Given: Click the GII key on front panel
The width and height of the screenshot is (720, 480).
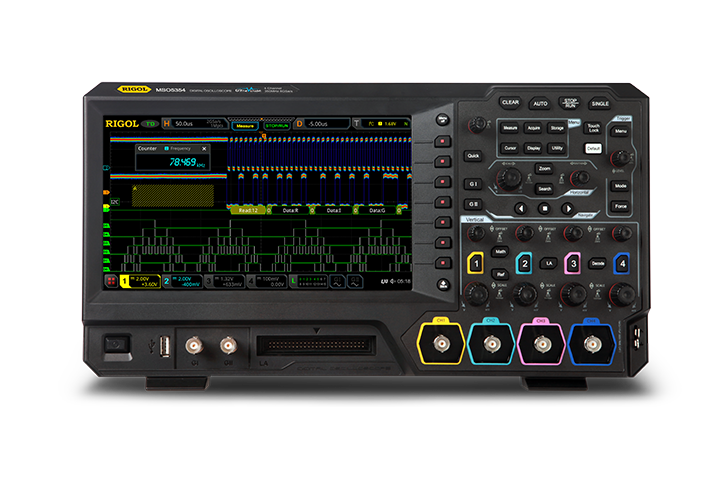Looking at the screenshot, I should pos(473,204).
